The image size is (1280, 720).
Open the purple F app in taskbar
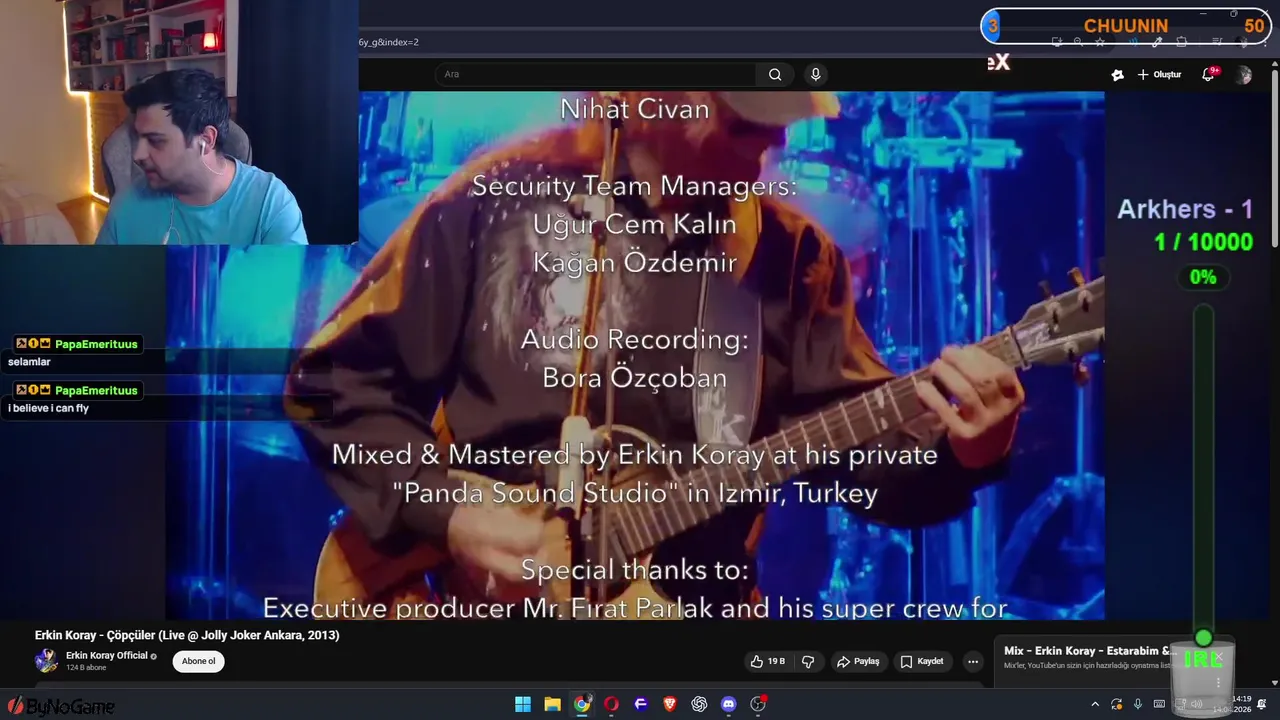point(641,704)
